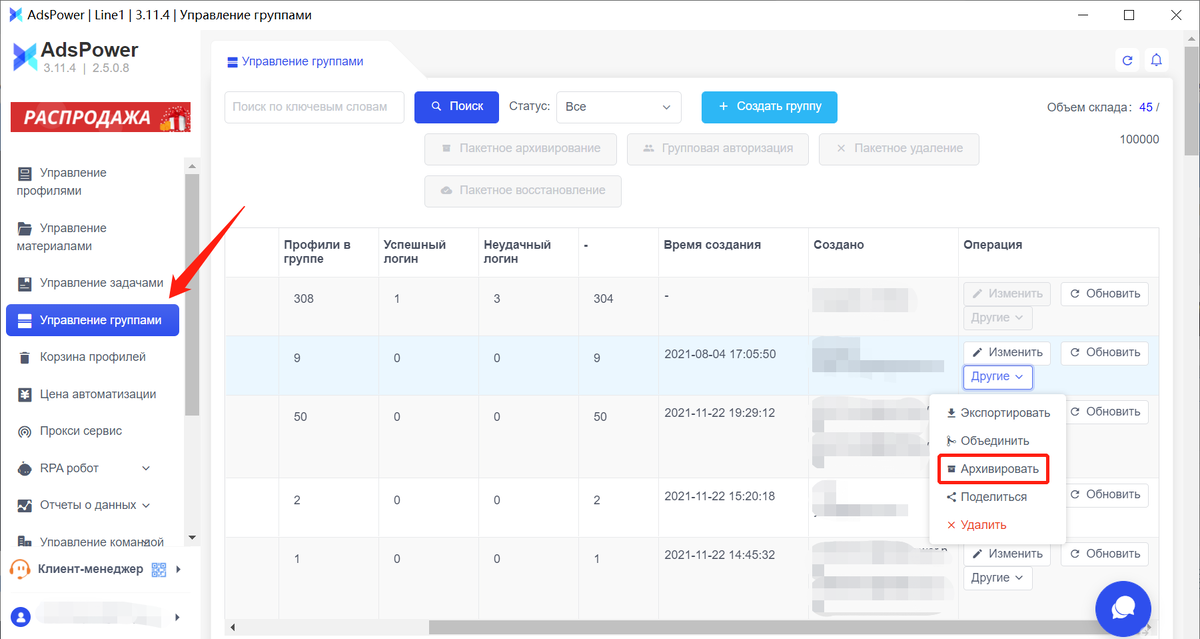Click the РАСПРОДАЖА sale banner
The width and height of the screenshot is (1200, 639).
[100, 117]
